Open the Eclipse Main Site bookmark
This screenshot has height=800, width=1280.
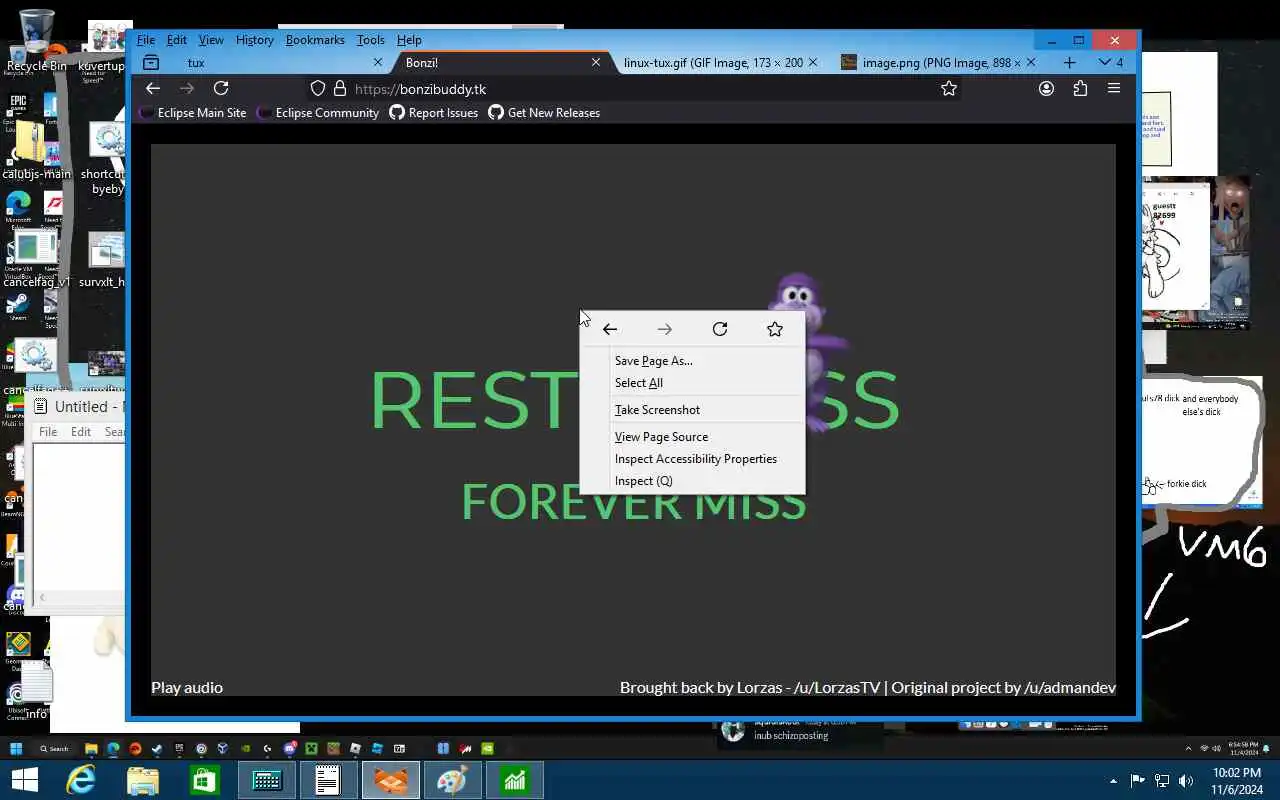click(193, 113)
